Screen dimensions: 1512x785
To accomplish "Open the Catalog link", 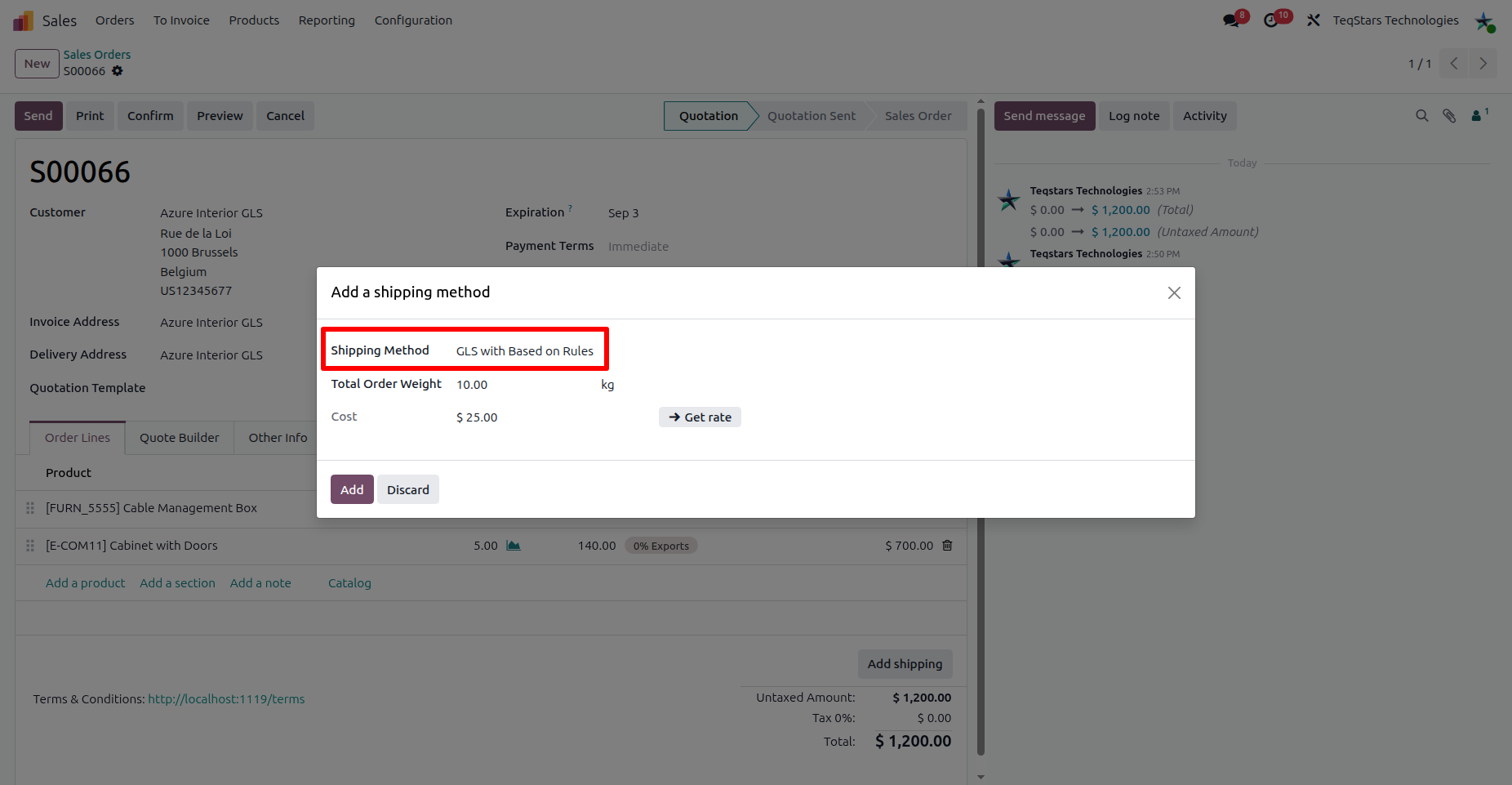I will [x=349, y=583].
